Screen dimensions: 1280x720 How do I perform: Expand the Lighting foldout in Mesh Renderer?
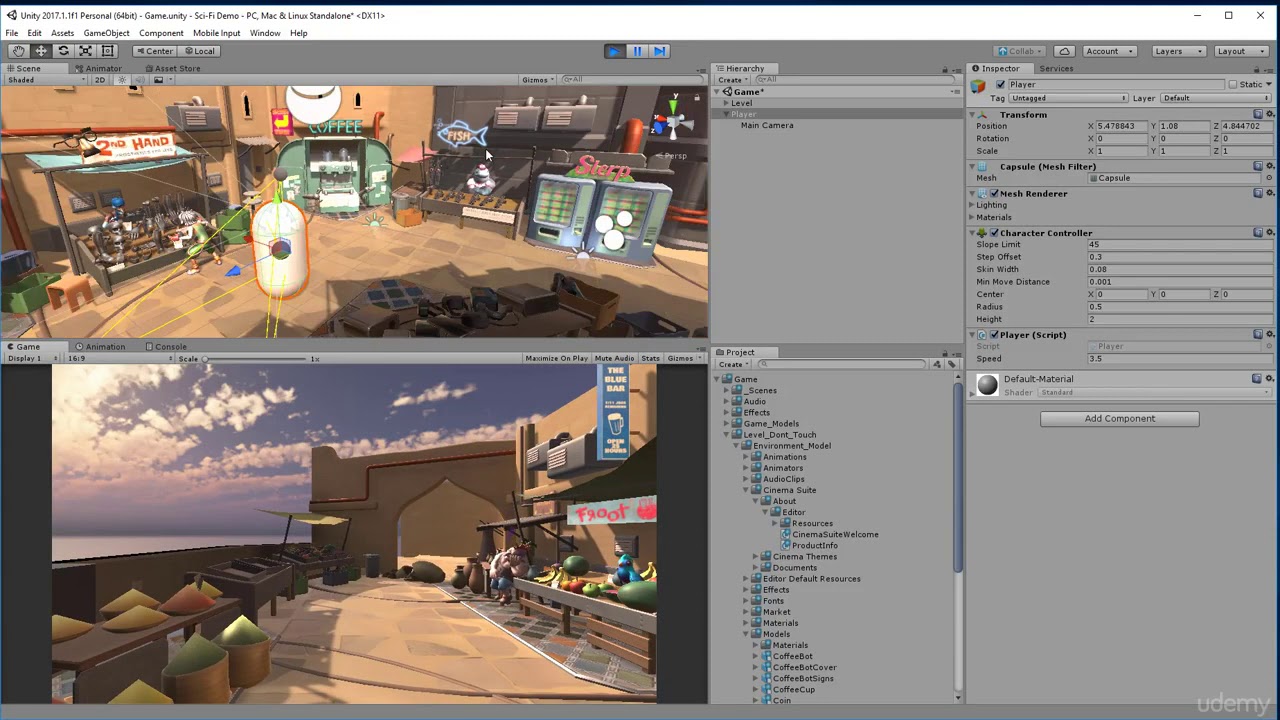pos(972,205)
